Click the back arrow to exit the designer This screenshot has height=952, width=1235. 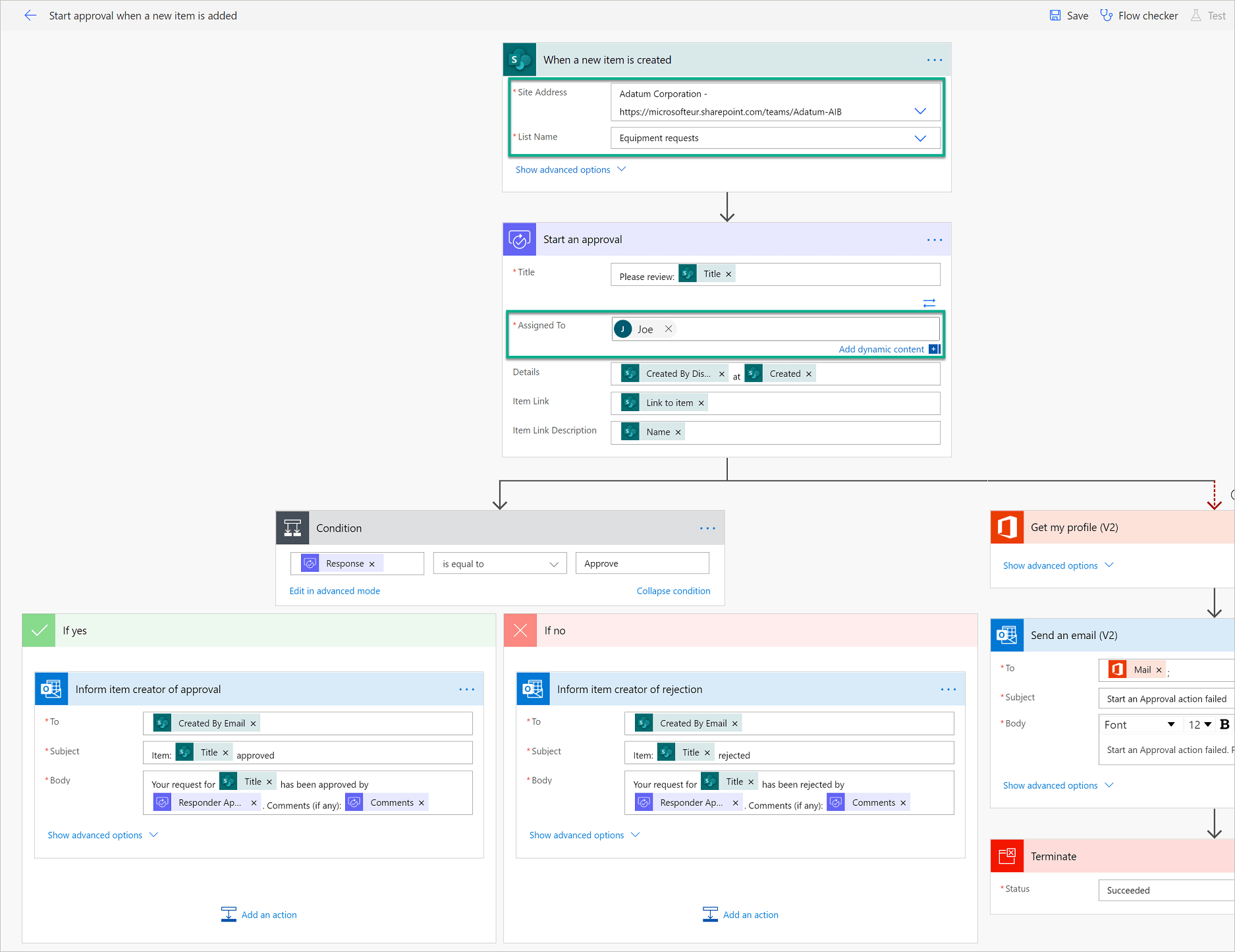(x=30, y=15)
